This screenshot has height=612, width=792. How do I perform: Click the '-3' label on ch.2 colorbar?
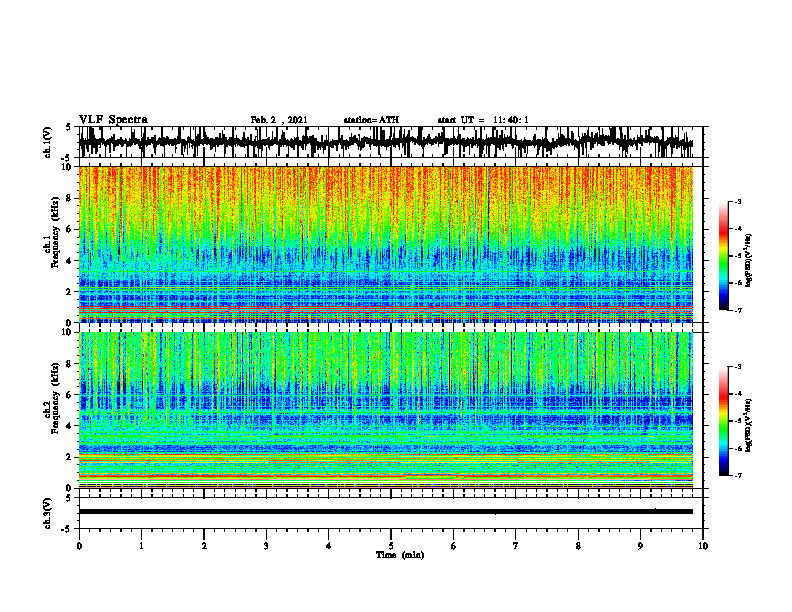click(738, 367)
